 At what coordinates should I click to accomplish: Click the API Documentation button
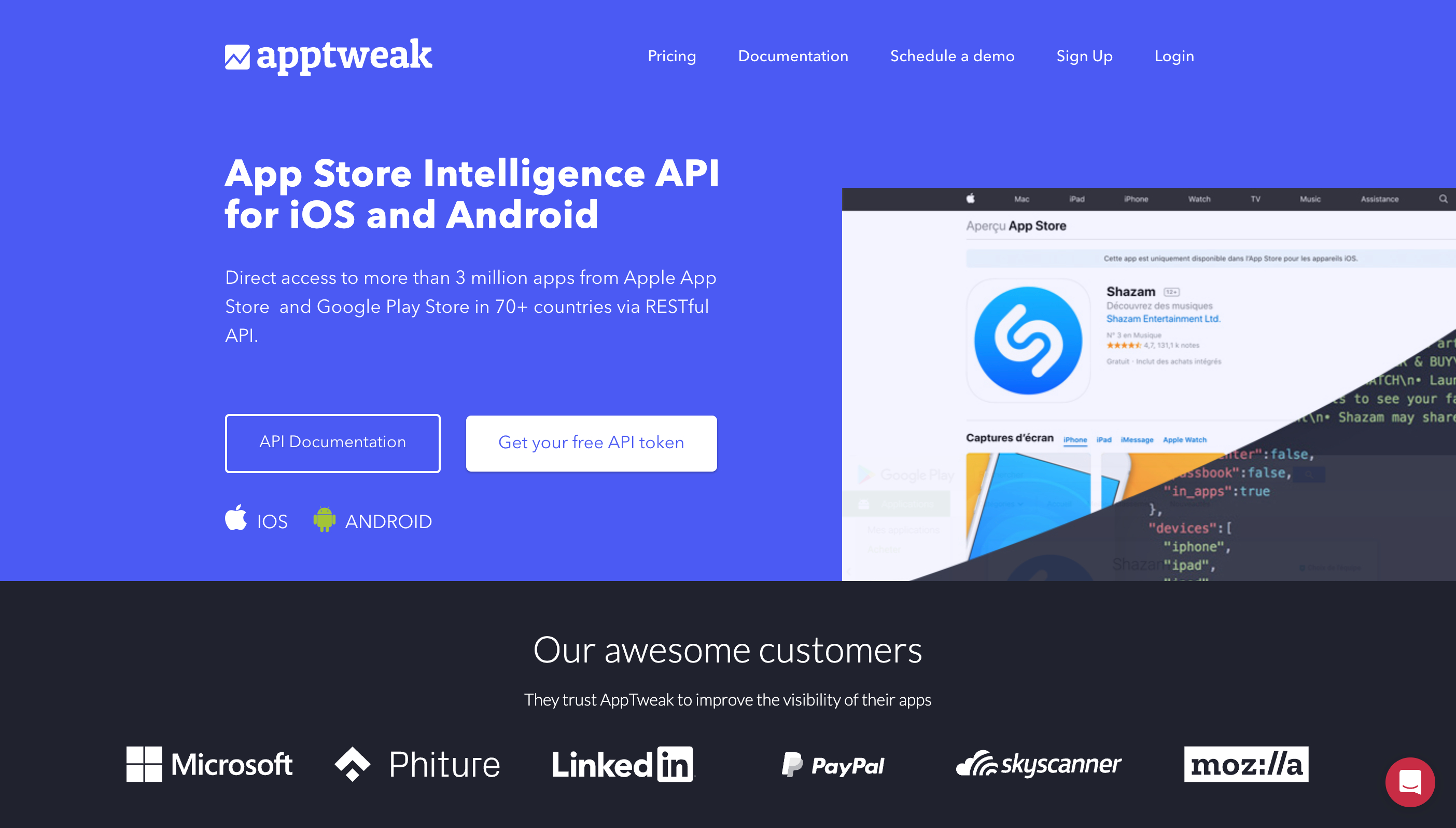332,442
